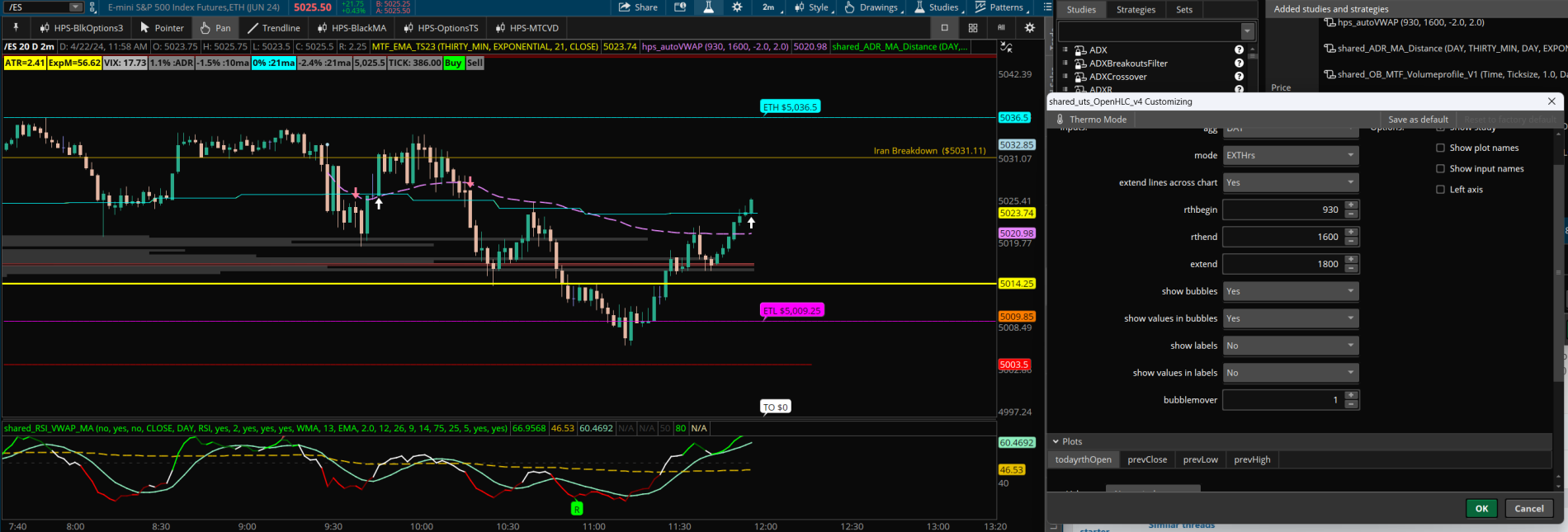Click the green OK button
This screenshot has width=1568, height=532.
click(x=1481, y=509)
